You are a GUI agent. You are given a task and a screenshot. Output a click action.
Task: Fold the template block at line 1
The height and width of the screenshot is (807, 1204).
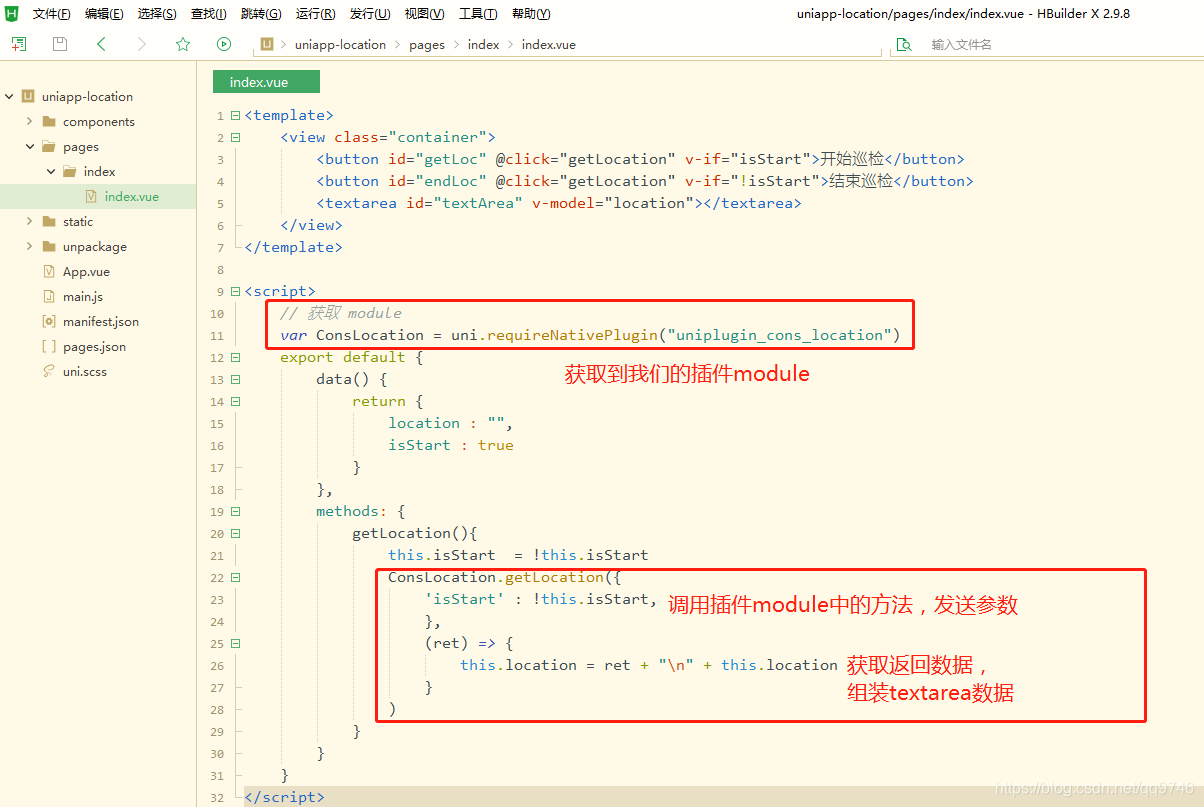pyautogui.click(x=235, y=116)
